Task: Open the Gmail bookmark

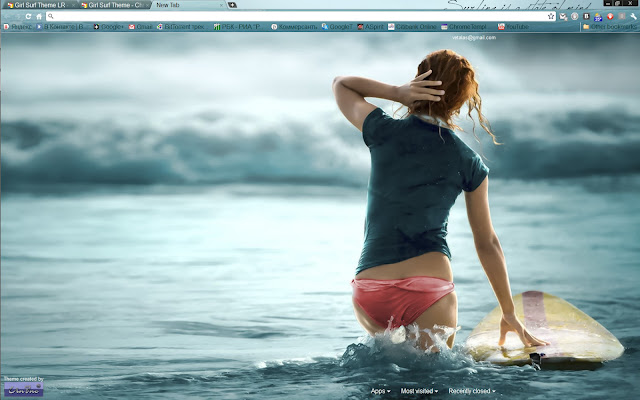Action: 141,27
